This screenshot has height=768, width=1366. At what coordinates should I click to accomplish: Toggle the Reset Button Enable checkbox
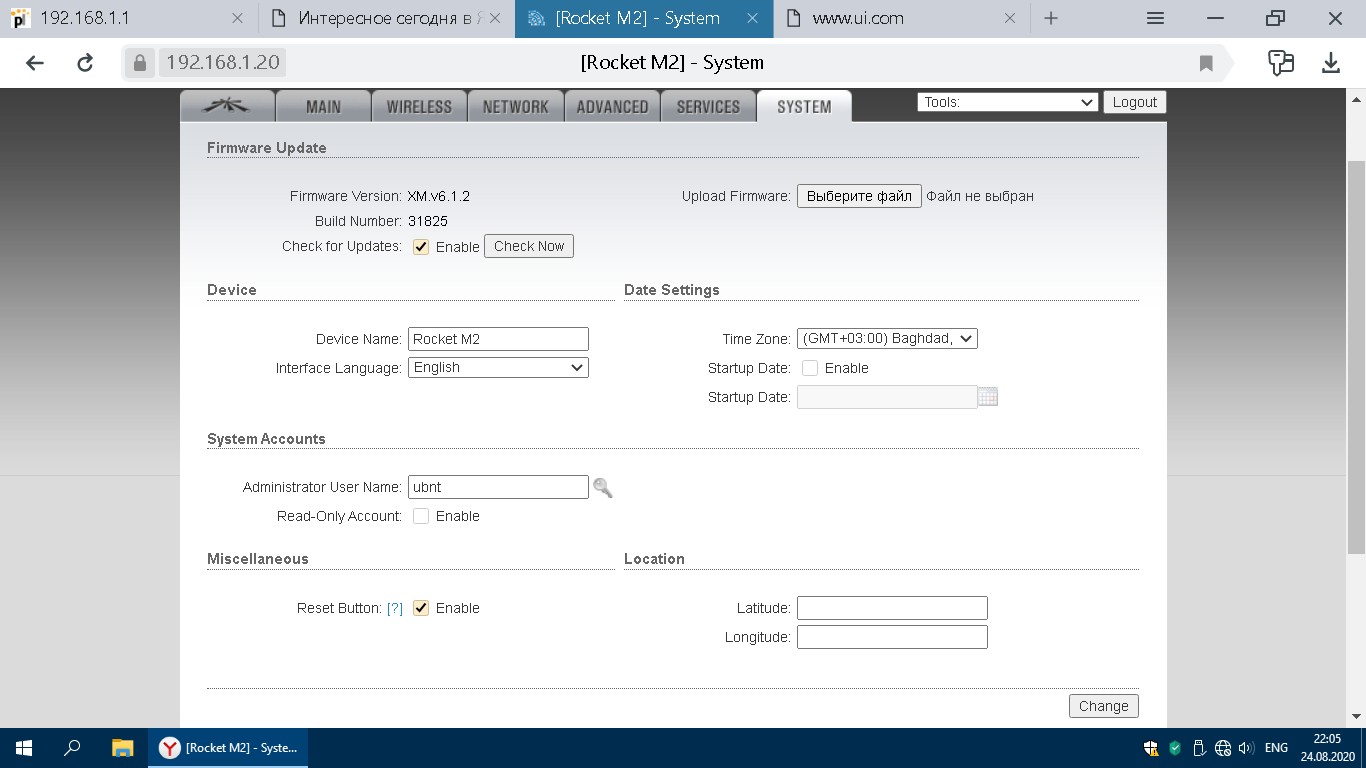tap(421, 608)
